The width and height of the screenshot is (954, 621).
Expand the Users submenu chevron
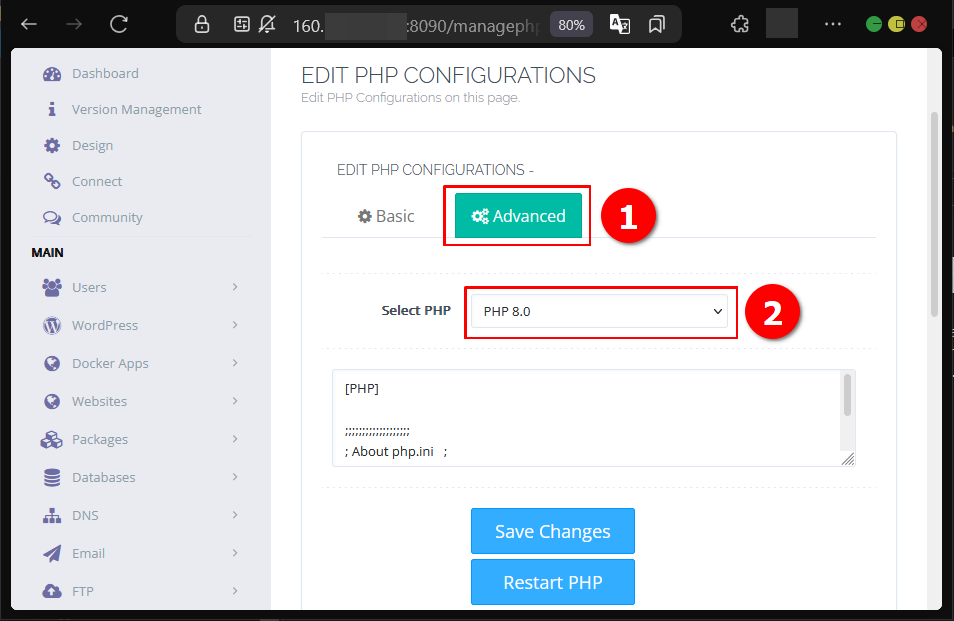pos(235,286)
